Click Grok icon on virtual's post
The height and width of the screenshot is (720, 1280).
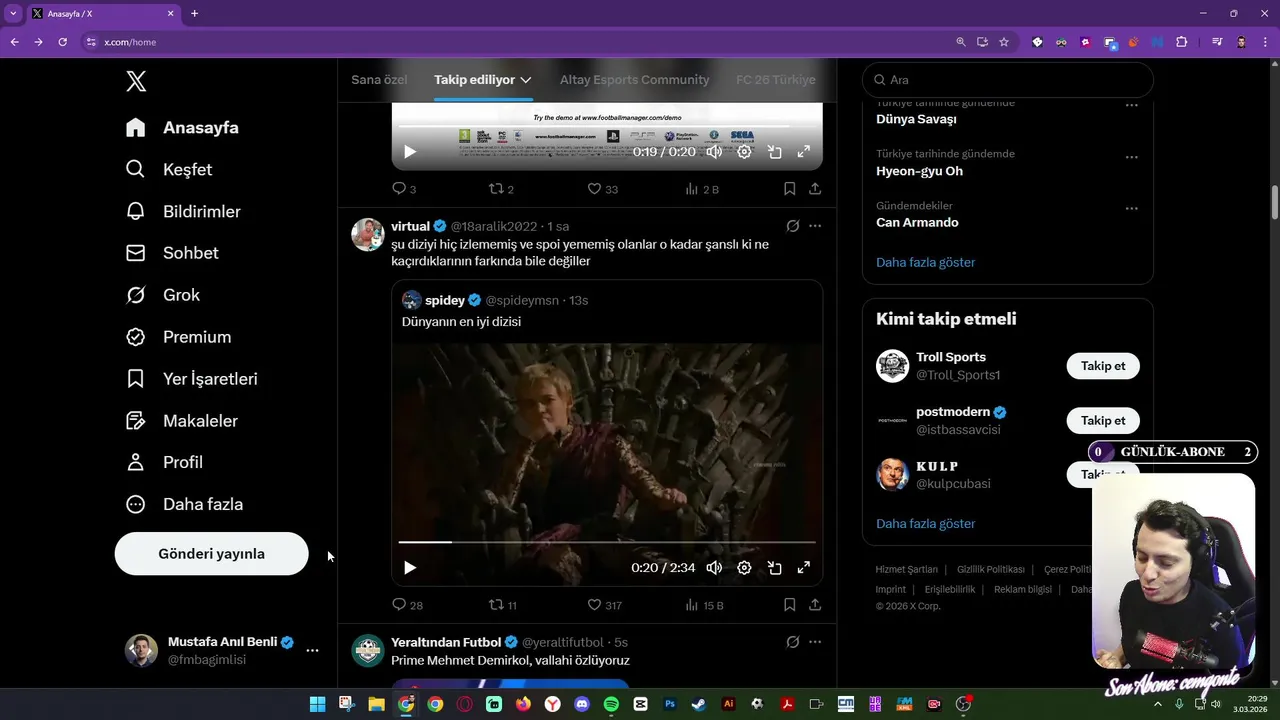point(793,226)
